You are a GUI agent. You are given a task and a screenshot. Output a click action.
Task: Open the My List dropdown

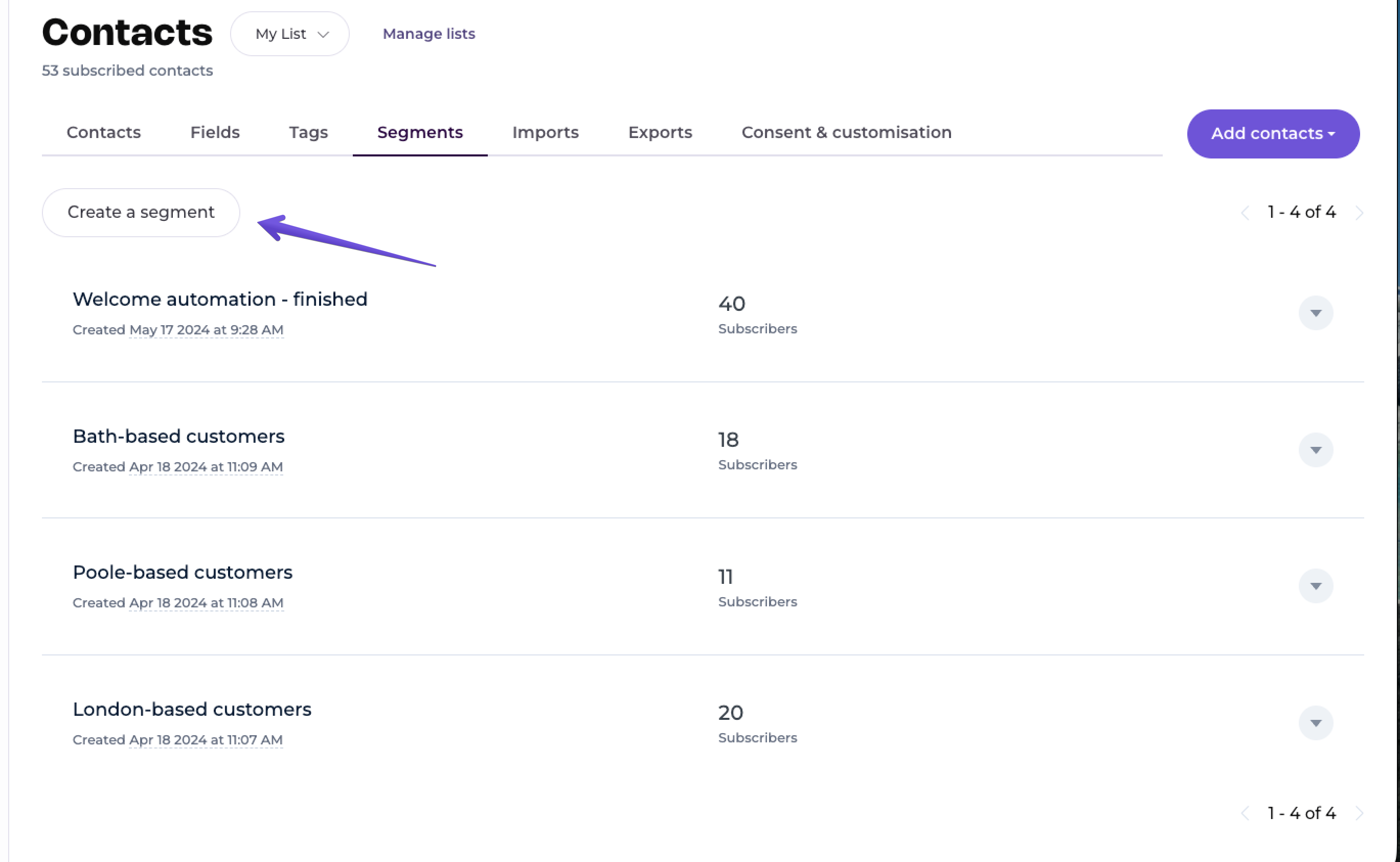coord(289,34)
